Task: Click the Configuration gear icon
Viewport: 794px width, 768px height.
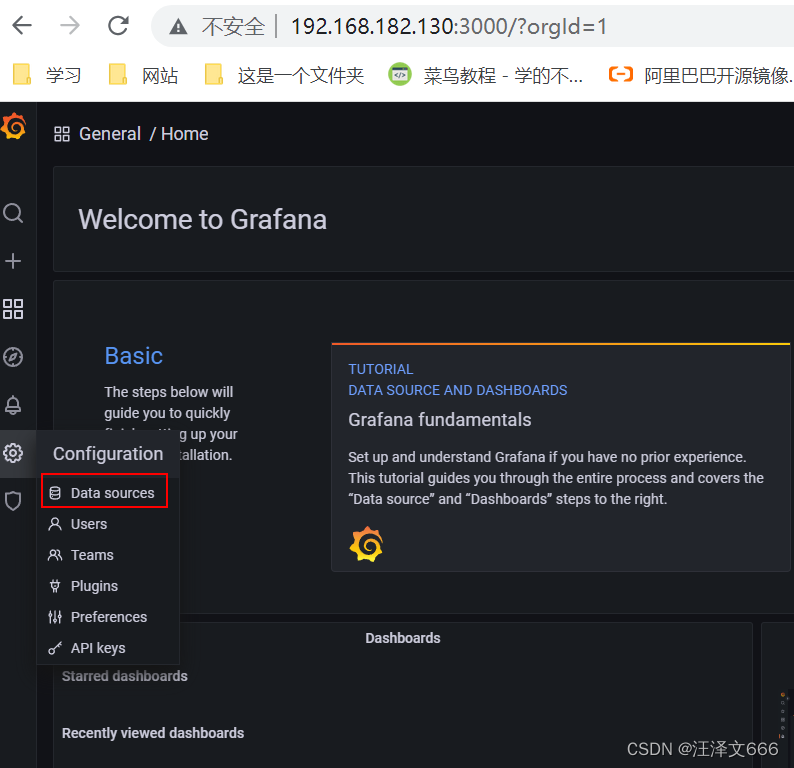Action: 13,453
